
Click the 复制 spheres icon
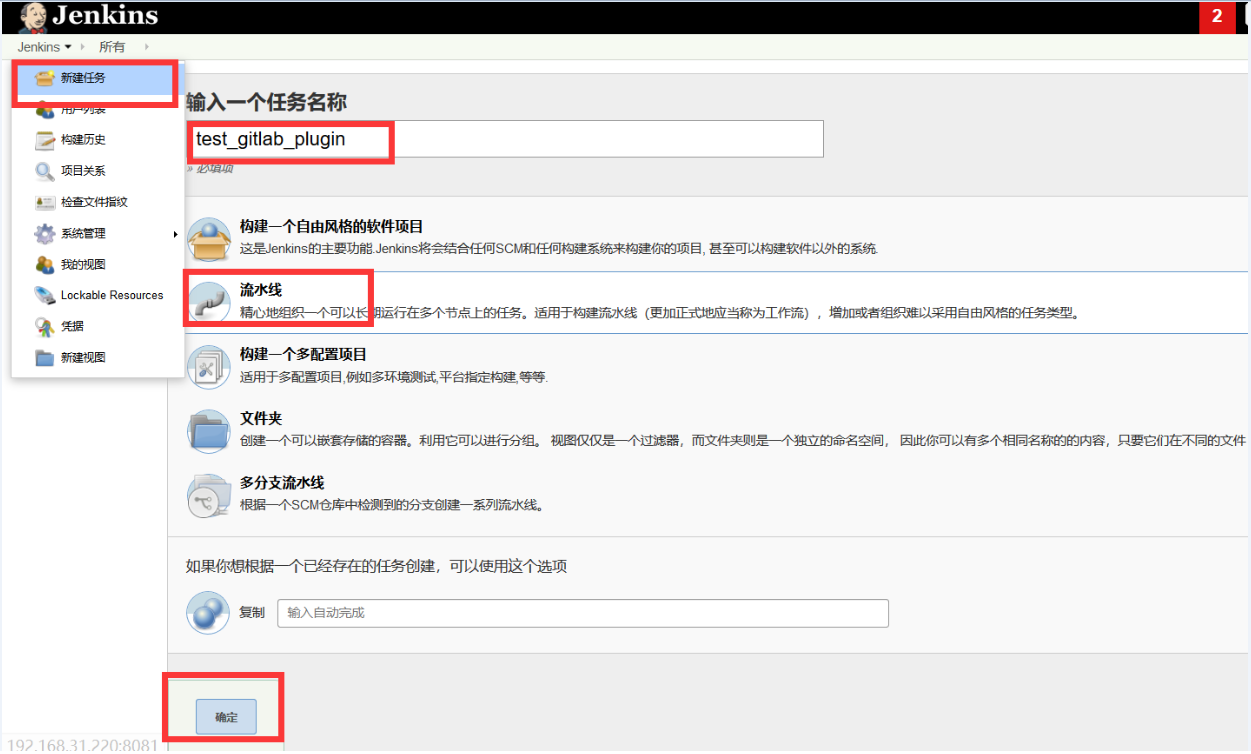(208, 612)
